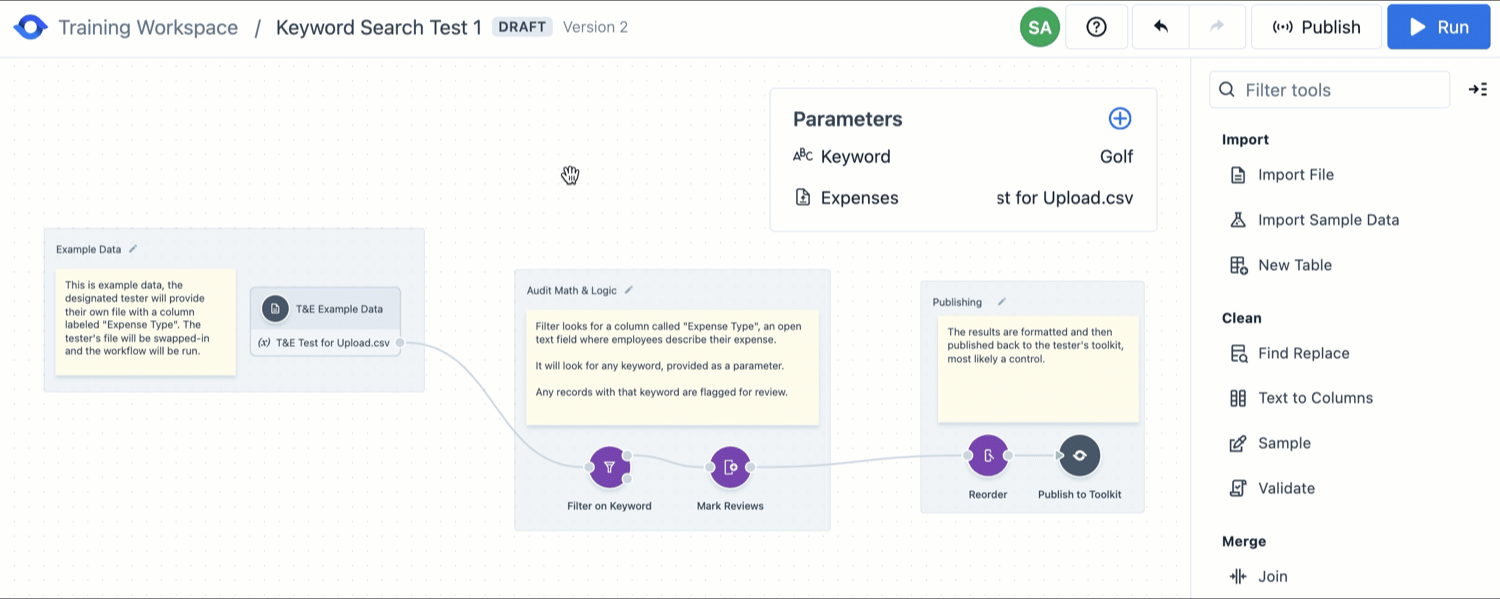Screen dimensions: 1500x599
Task: Click the Publish button
Action: coord(1316,27)
